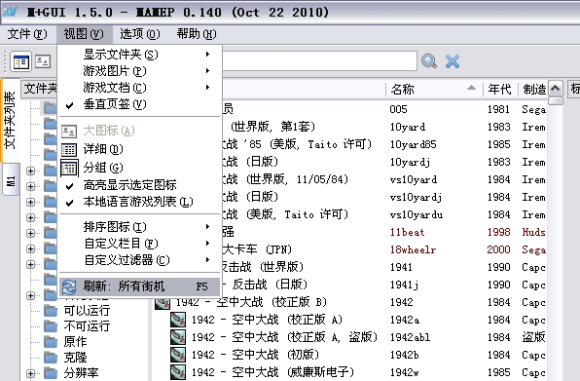The height and width of the screenshot is (381, 580).
Task: Click the name cell 005
Action: [398, 109]
